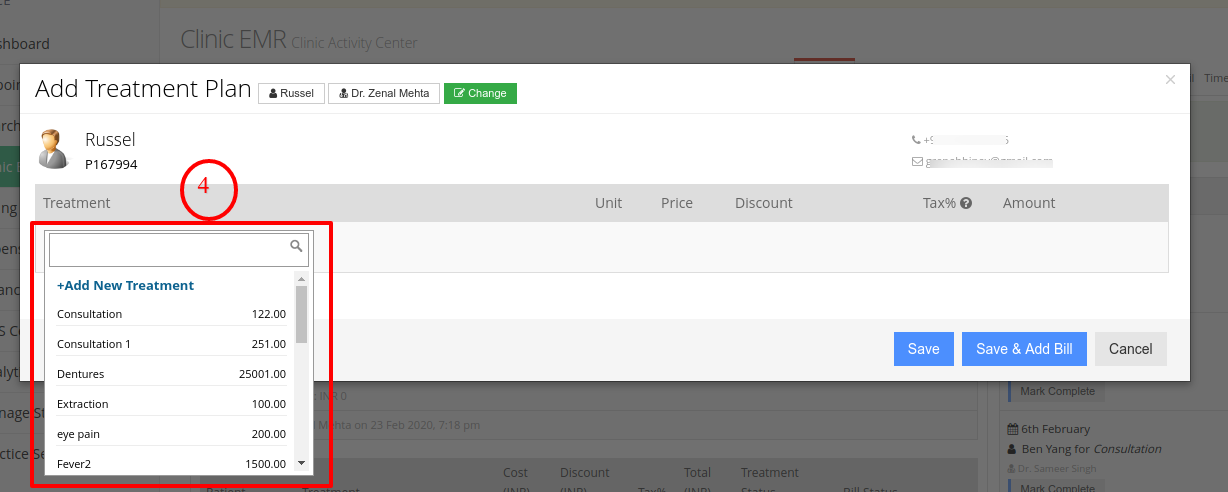Close the Add Treatment Plan dialog
Image resolution: width=1228 pixels, height=492 pixels.
[1170, 80]
